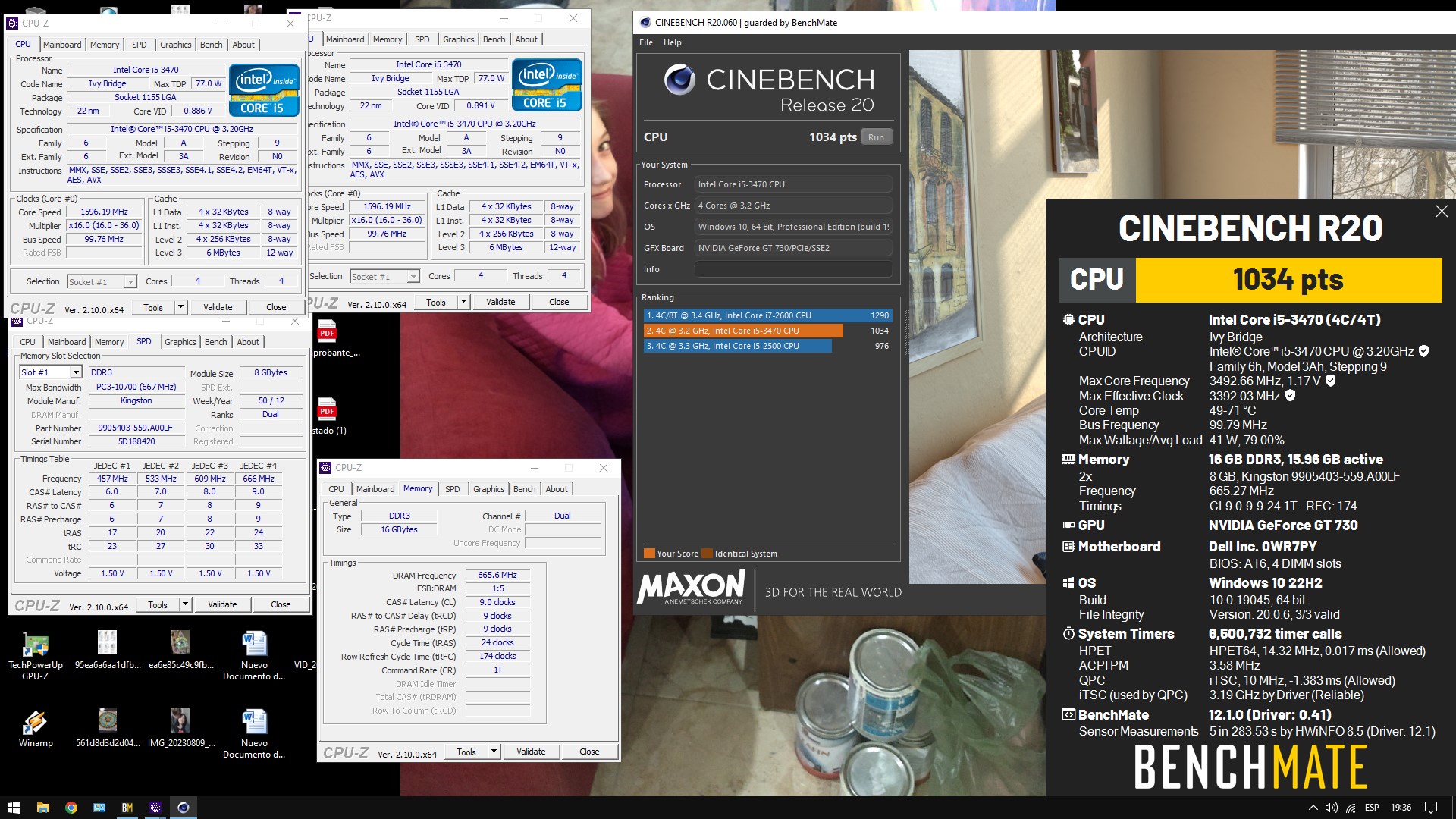Click the verified shield beside Max Effective Clock
This screenshot has height=819, width=1456.
point(1290,395)
